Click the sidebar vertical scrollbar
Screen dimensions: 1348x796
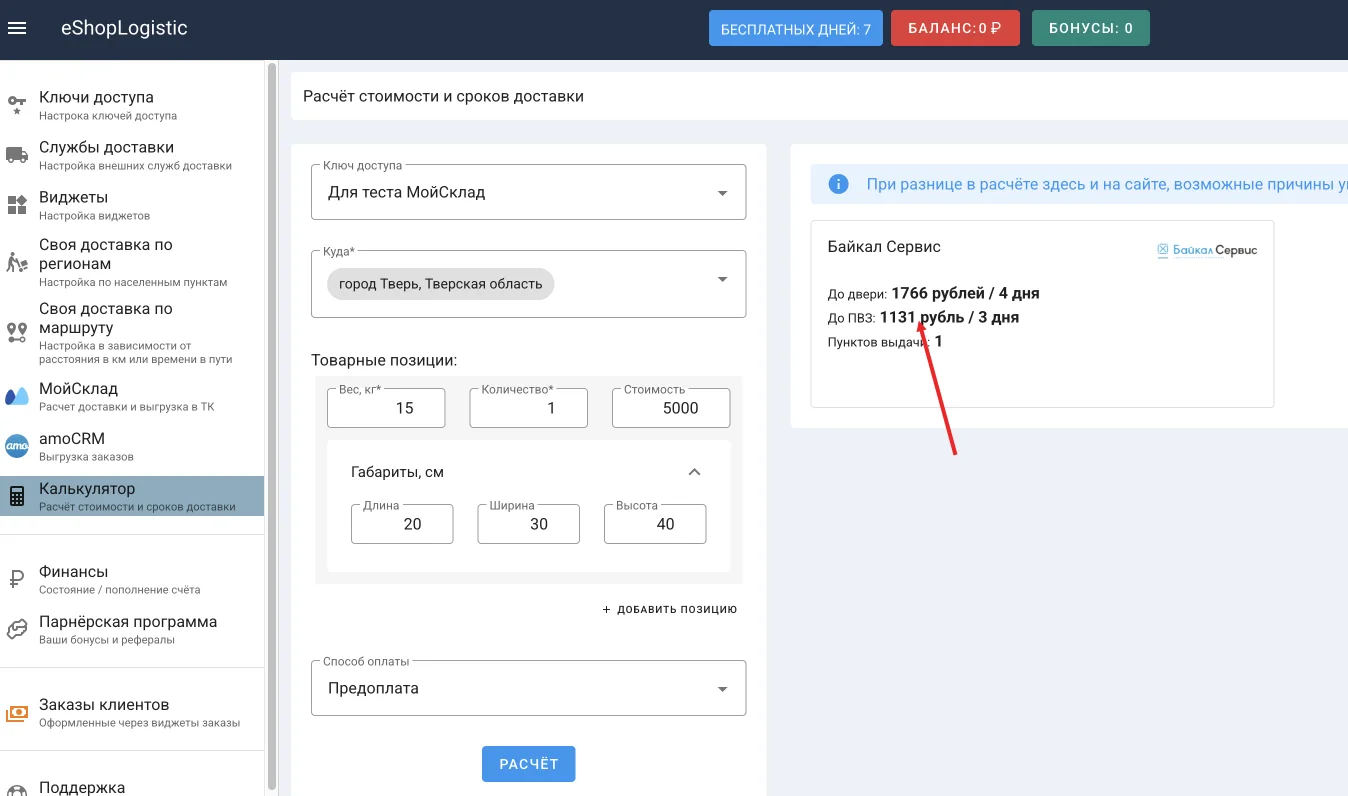(272, 425)
